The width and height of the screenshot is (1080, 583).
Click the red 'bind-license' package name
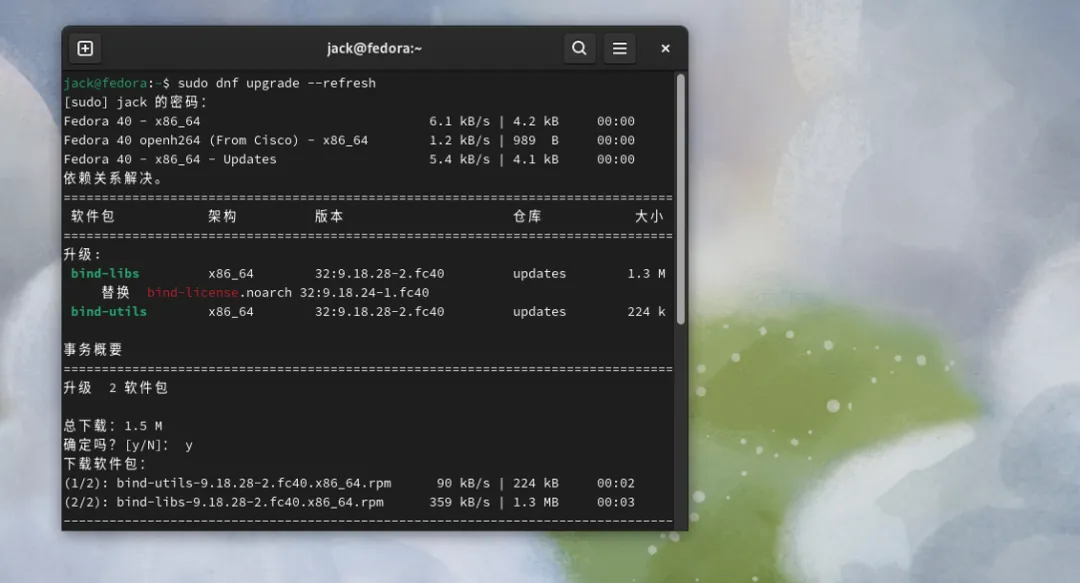point(193,292)
